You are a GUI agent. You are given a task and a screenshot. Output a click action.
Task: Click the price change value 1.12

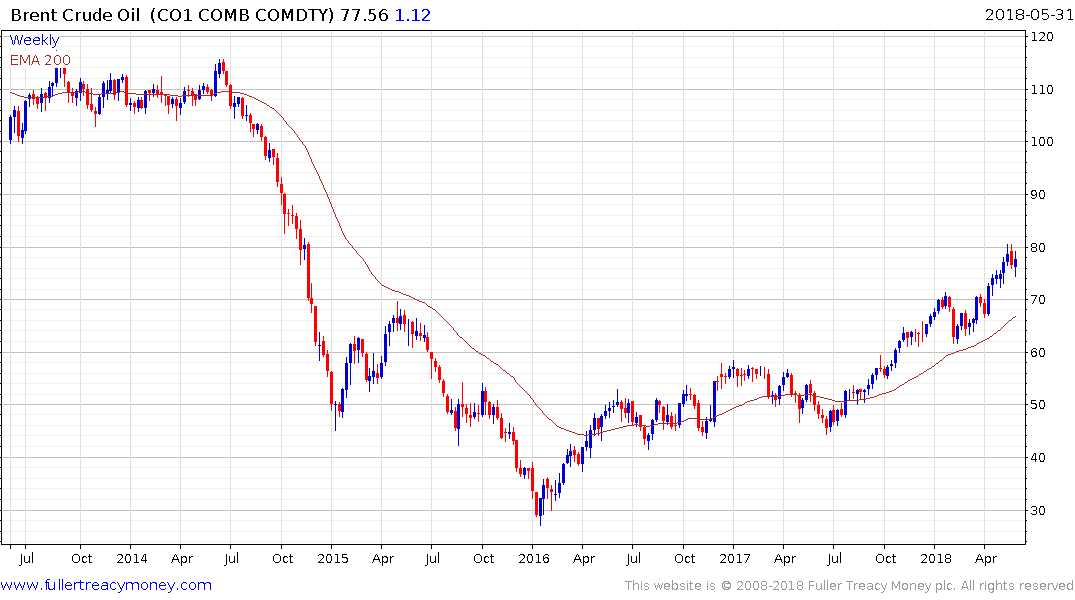pos(413,15)
